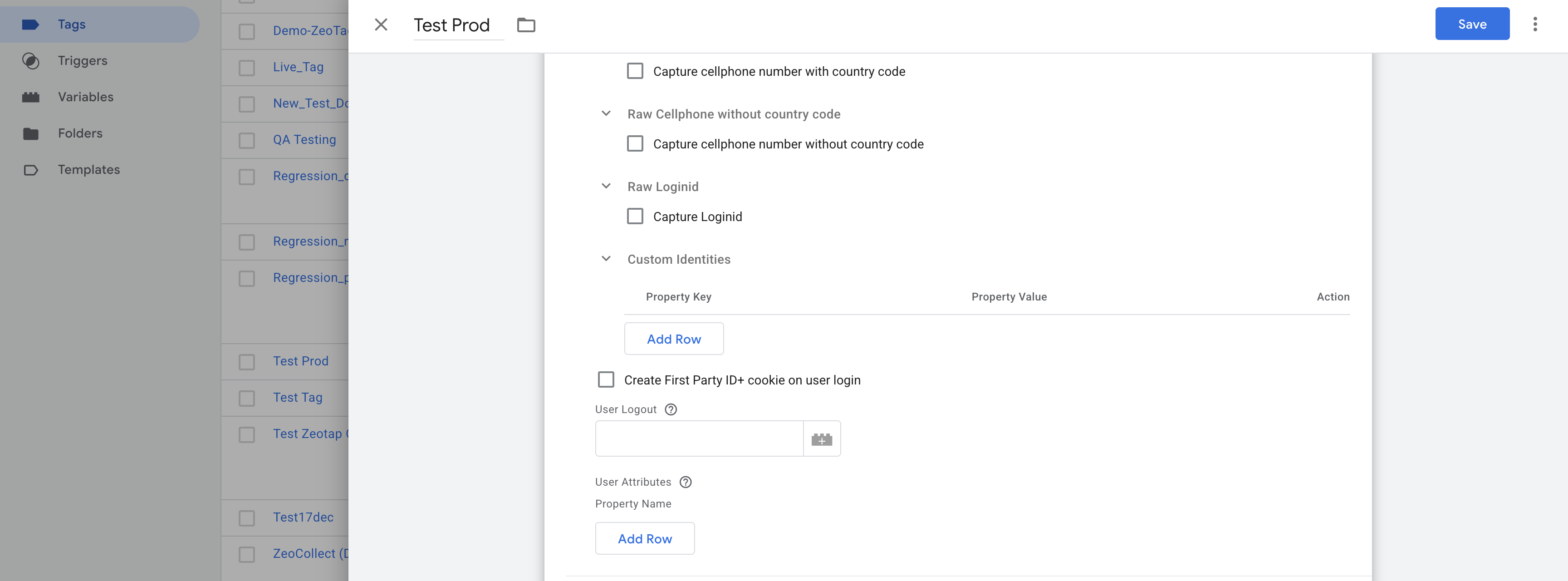Click inside the User Logout input field

(699, 438)
